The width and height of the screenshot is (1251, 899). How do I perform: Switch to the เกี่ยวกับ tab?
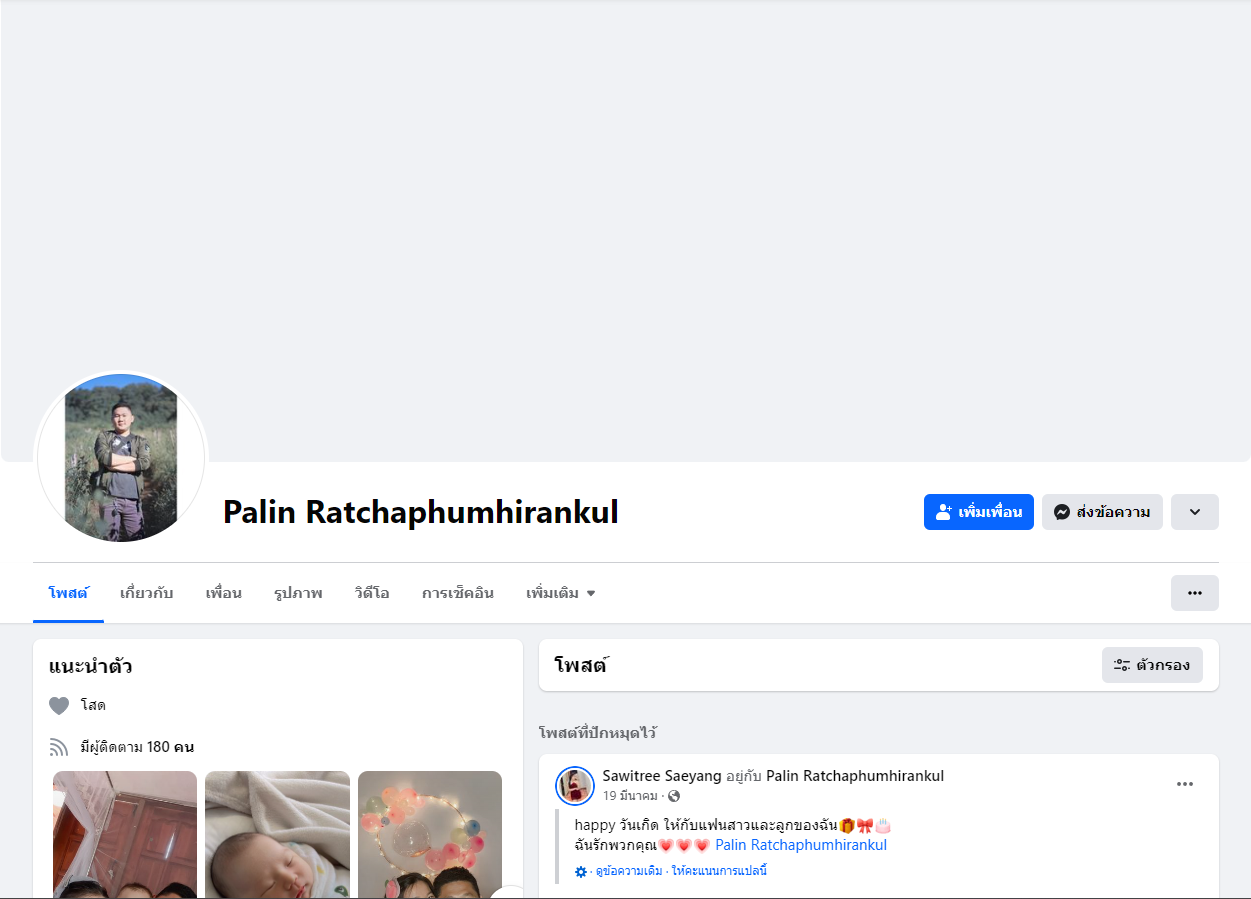pyautogui.click(x=146, y=593)
